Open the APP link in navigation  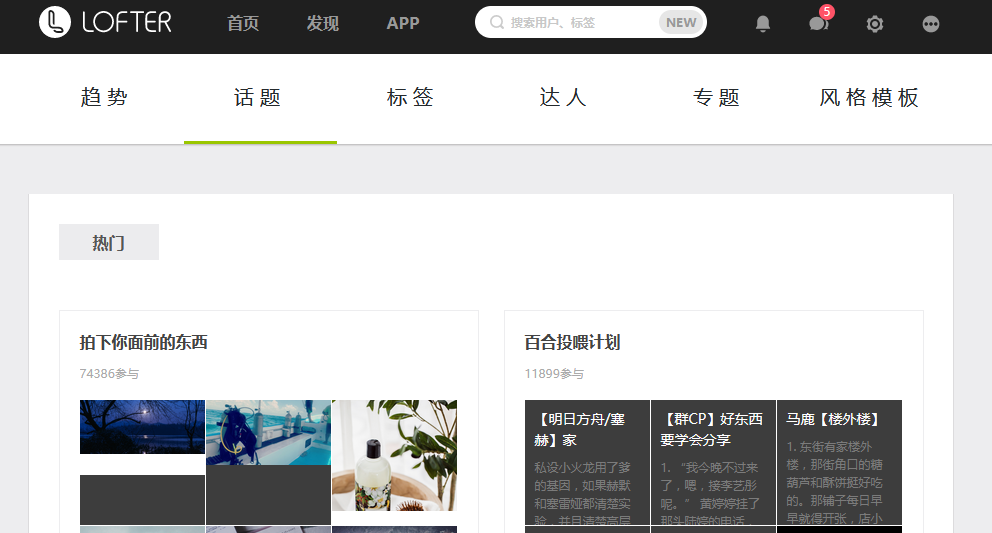point(403,23)
